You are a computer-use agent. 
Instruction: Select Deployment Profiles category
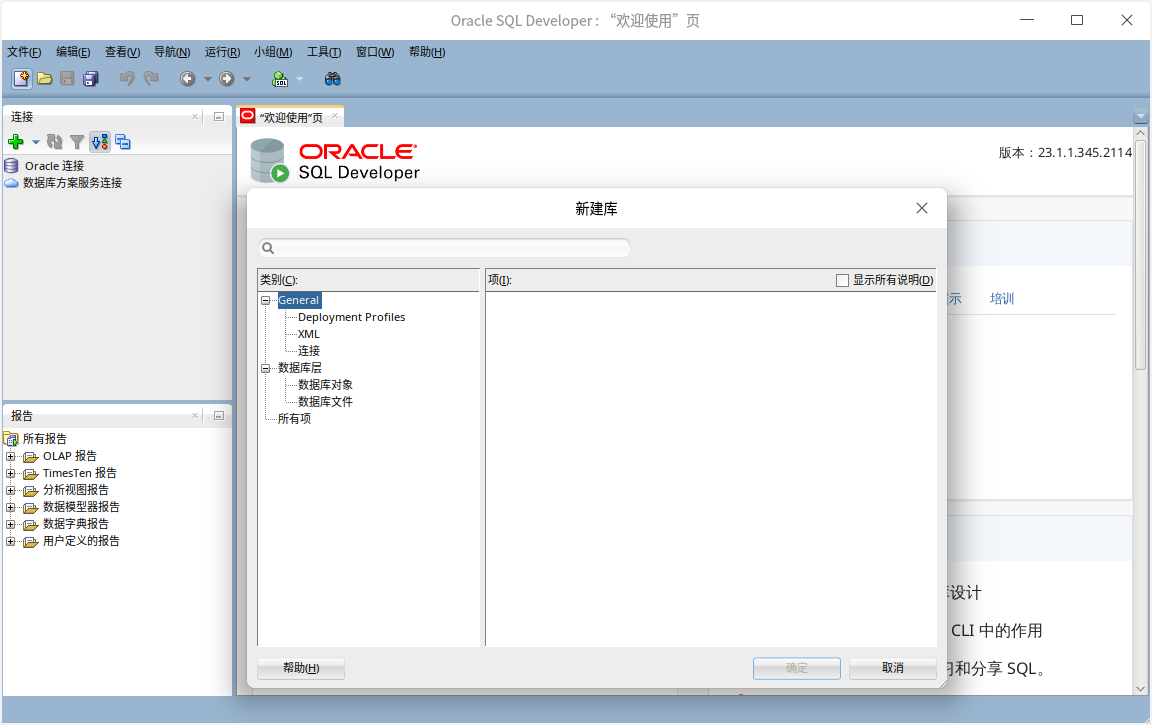[351, 317]
